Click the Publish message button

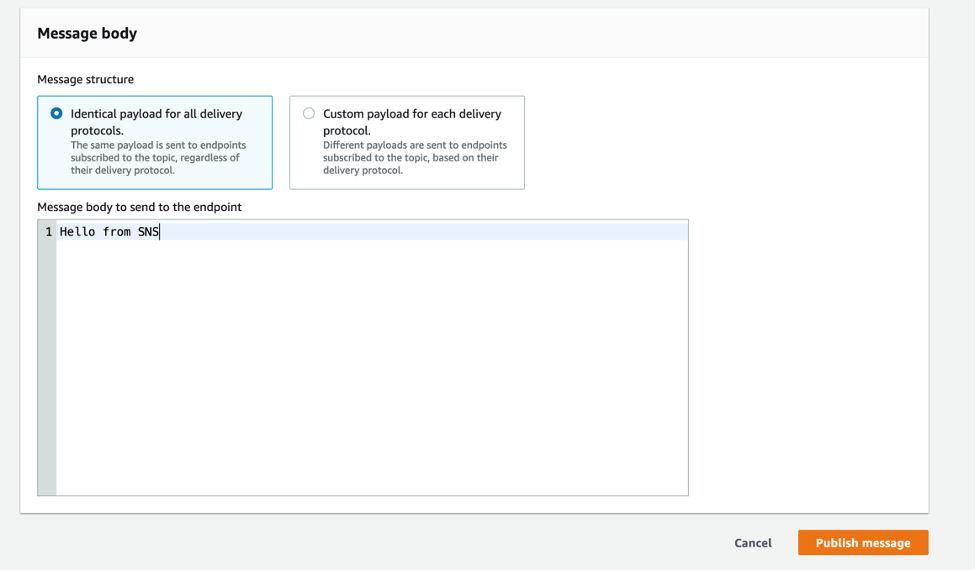pos(863,543)
